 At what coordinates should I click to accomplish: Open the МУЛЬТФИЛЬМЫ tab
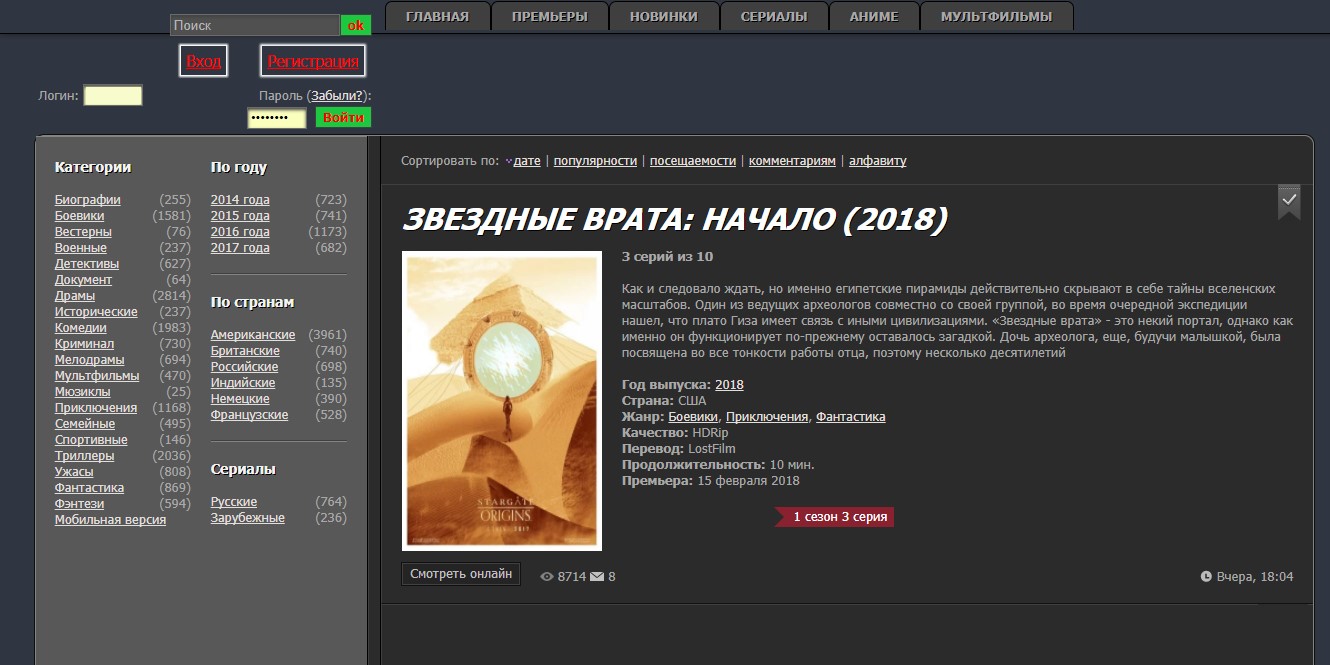[x=996, y=17]
